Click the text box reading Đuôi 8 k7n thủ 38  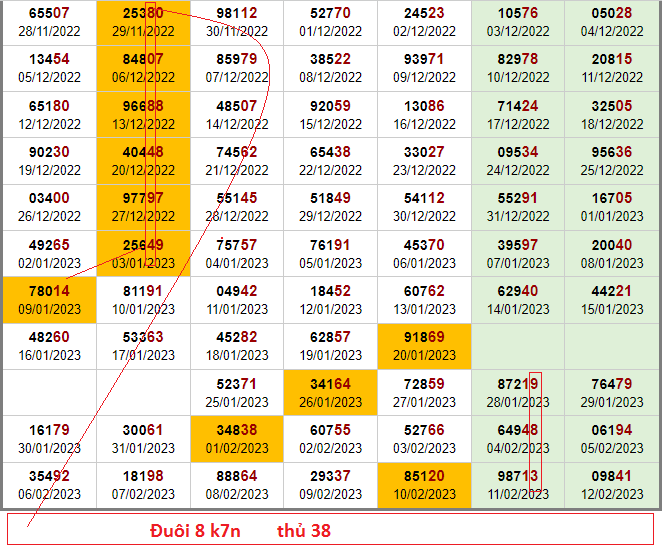(x=330, y=530)
